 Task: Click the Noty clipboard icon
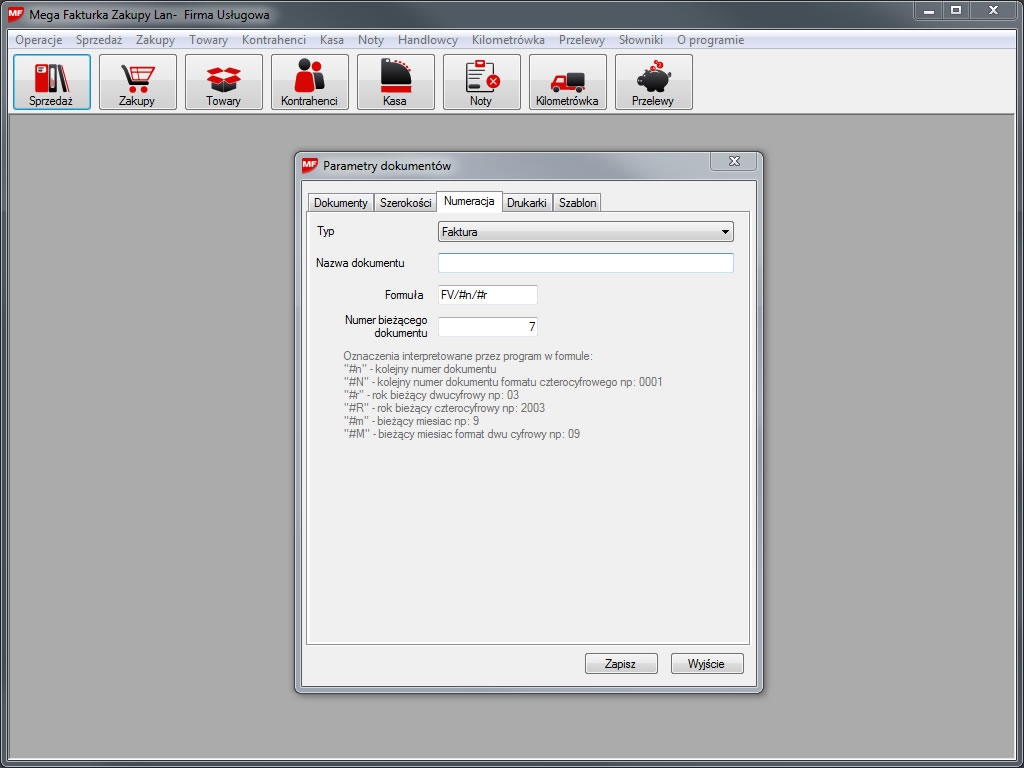pyautogui.click(x=482, y=82)
